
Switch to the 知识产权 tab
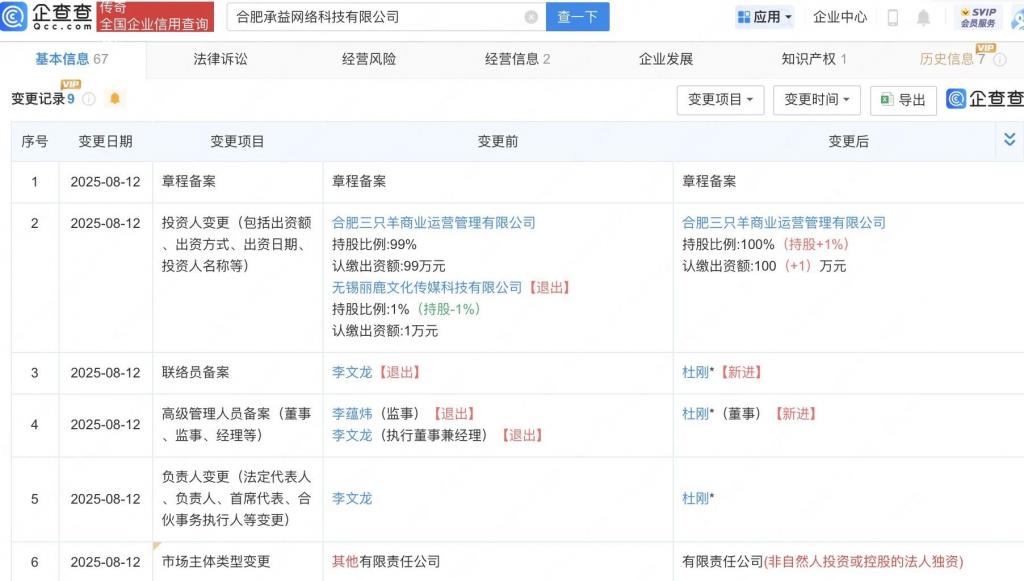point(814,59)
